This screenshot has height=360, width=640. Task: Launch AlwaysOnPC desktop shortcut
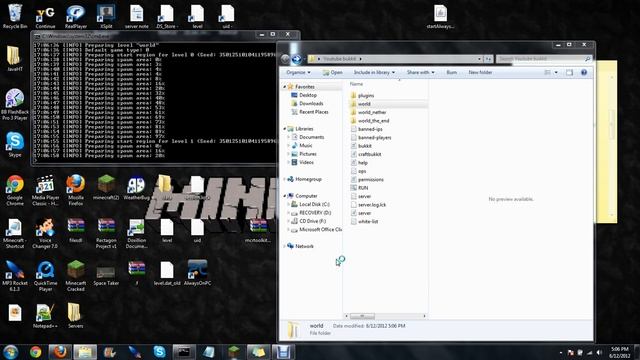pos(197,273)
